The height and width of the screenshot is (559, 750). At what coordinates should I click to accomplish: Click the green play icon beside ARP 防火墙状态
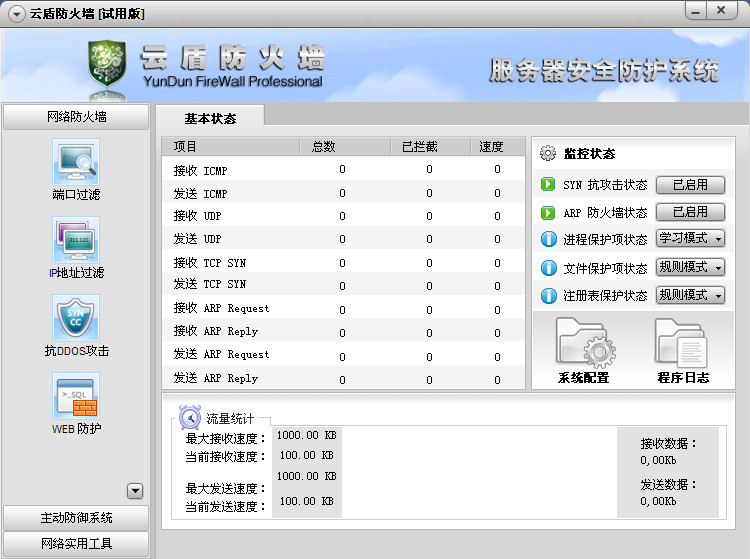point(548,212)
